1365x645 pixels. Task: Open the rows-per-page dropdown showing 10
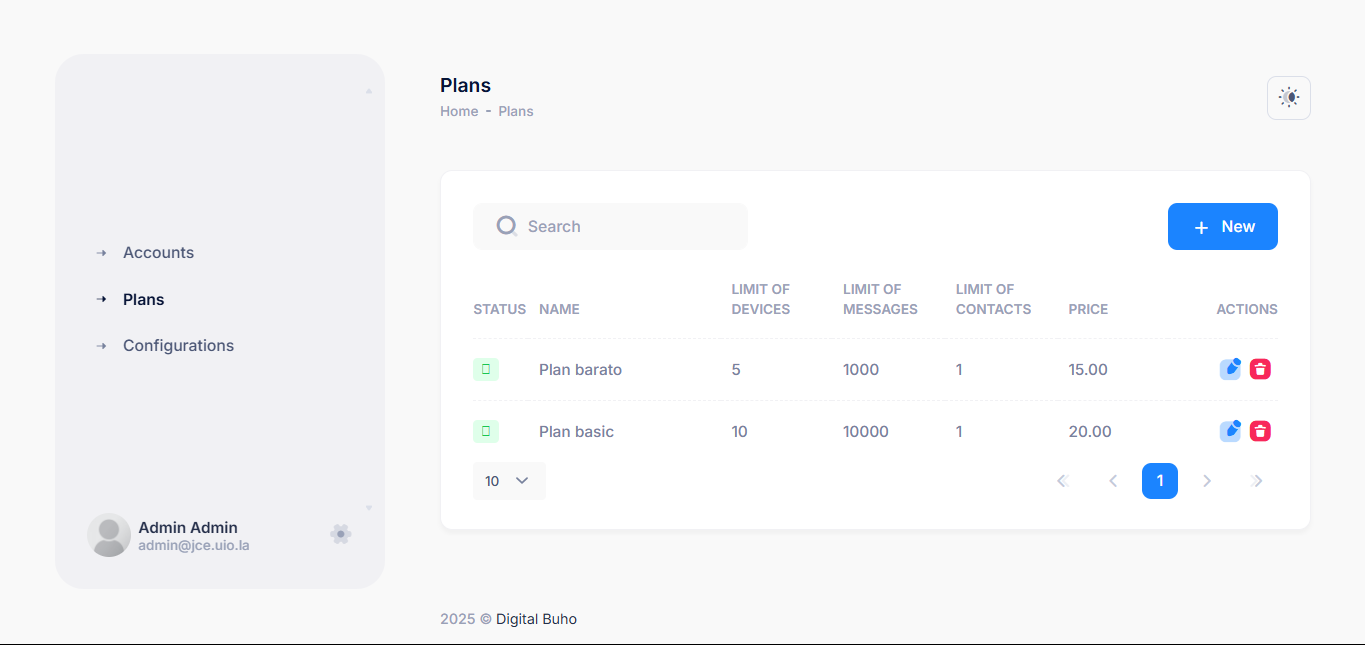(x=509, y=481)
